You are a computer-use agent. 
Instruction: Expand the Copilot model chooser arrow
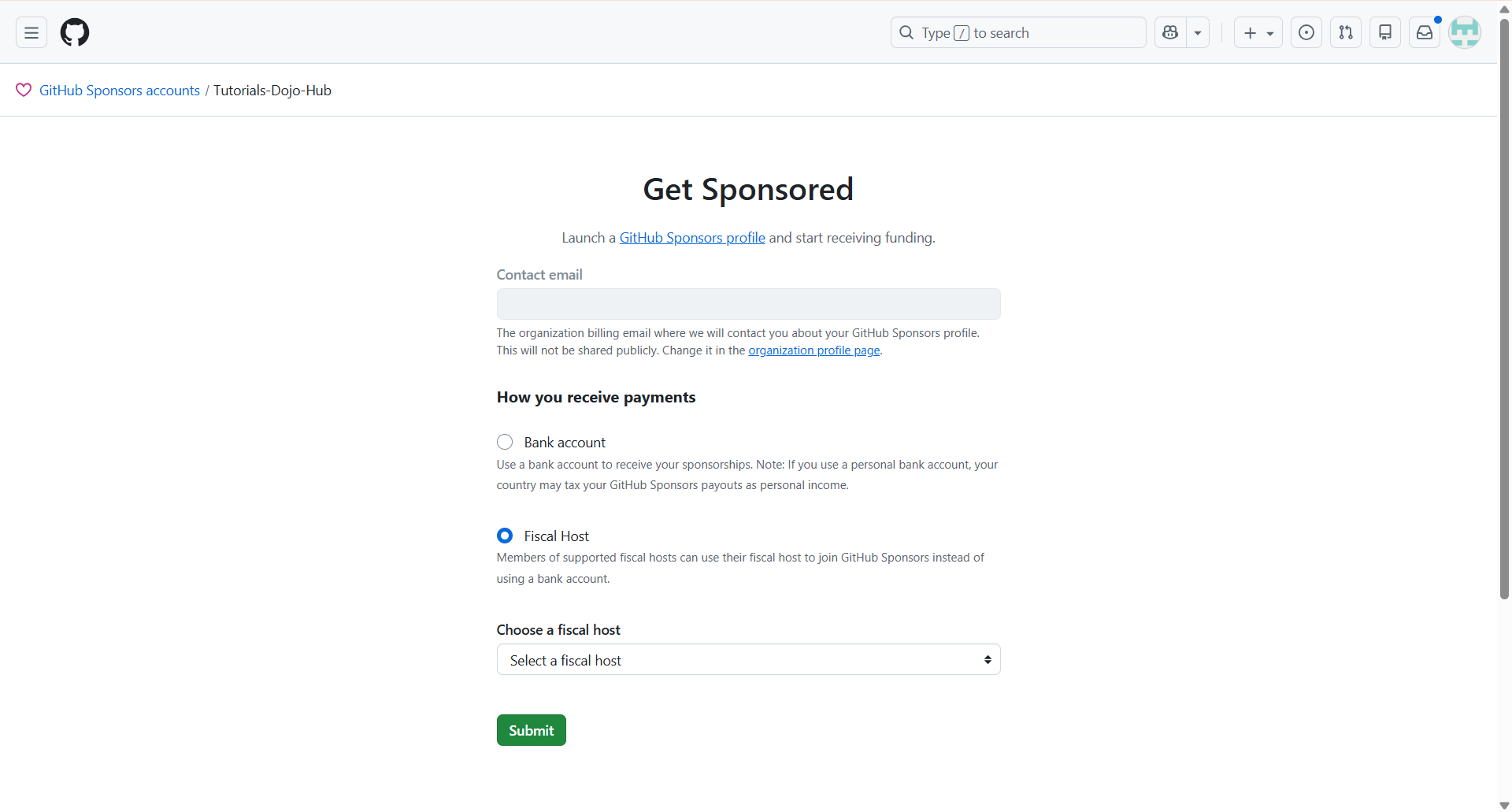(x=1198, y=32)
